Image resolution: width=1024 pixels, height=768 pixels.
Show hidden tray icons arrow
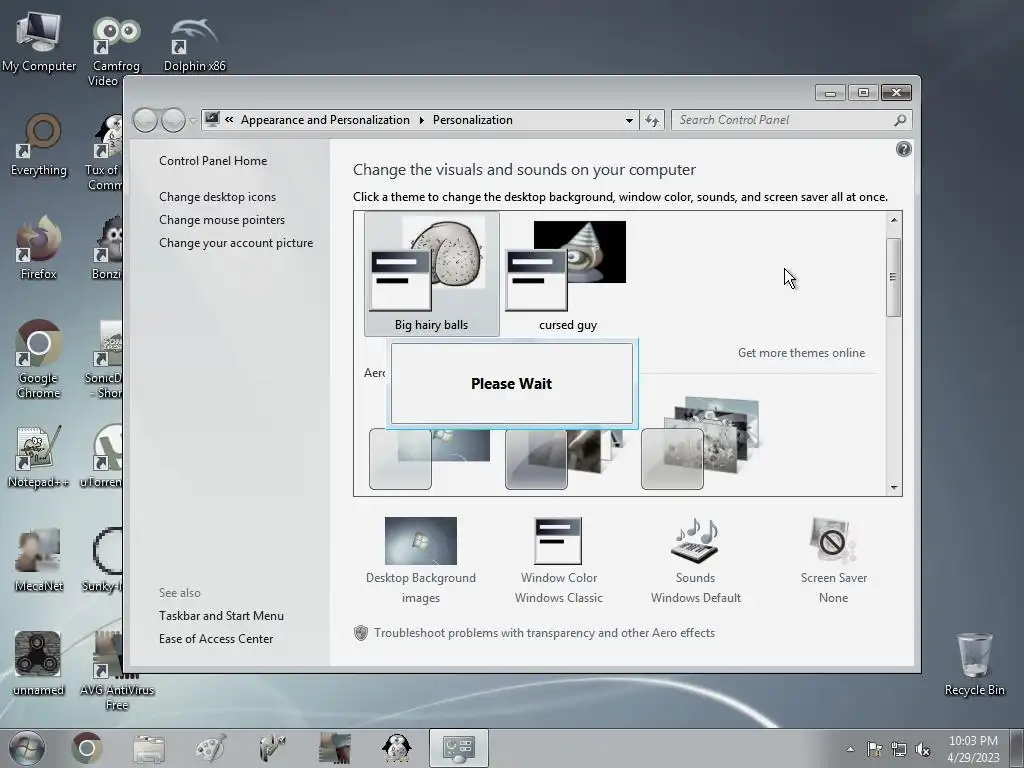(x=850, y=749)
